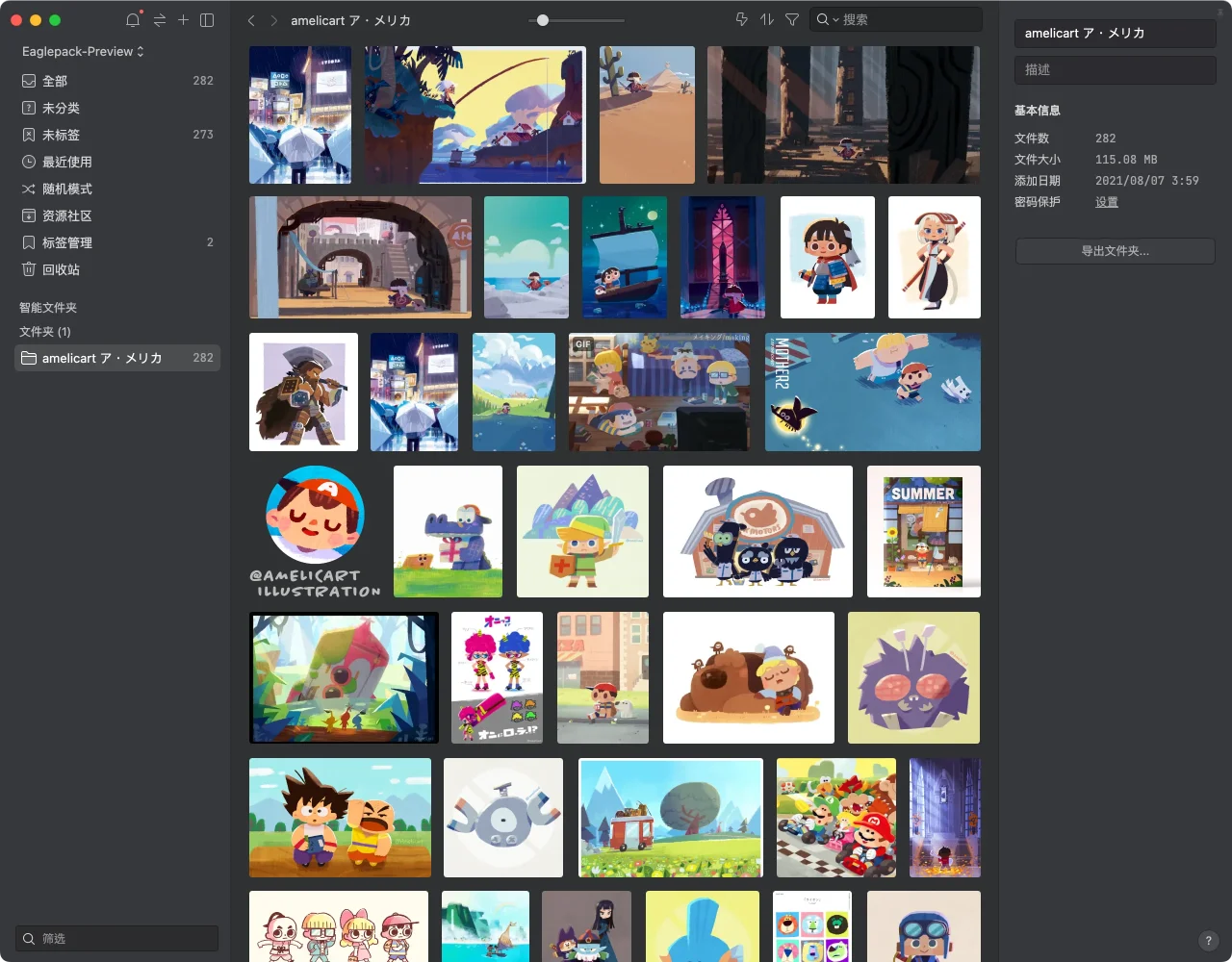
Task: Click the 导出文件夹... button
Action: point(1115,251)
